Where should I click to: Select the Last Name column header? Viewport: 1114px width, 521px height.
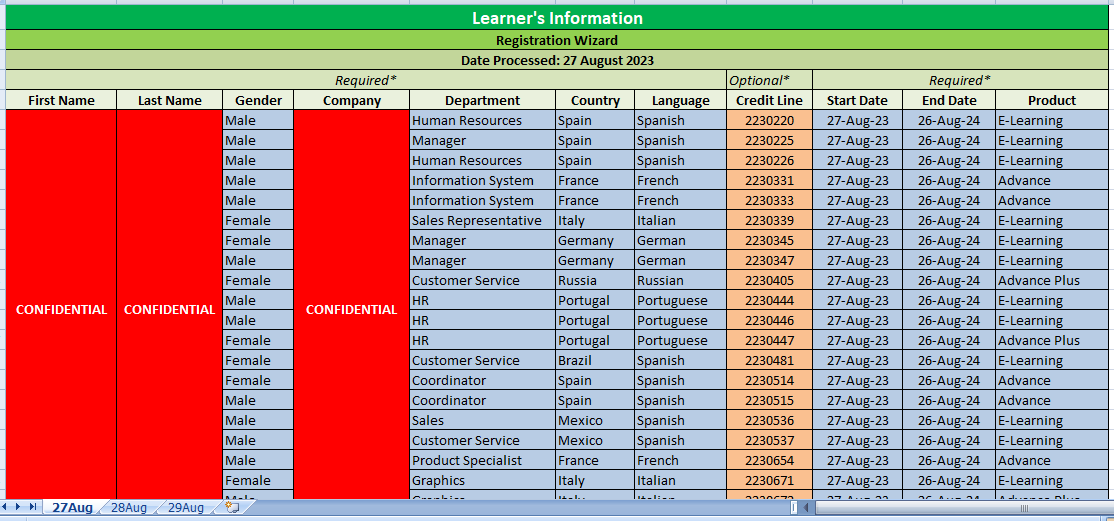(170, 100)
